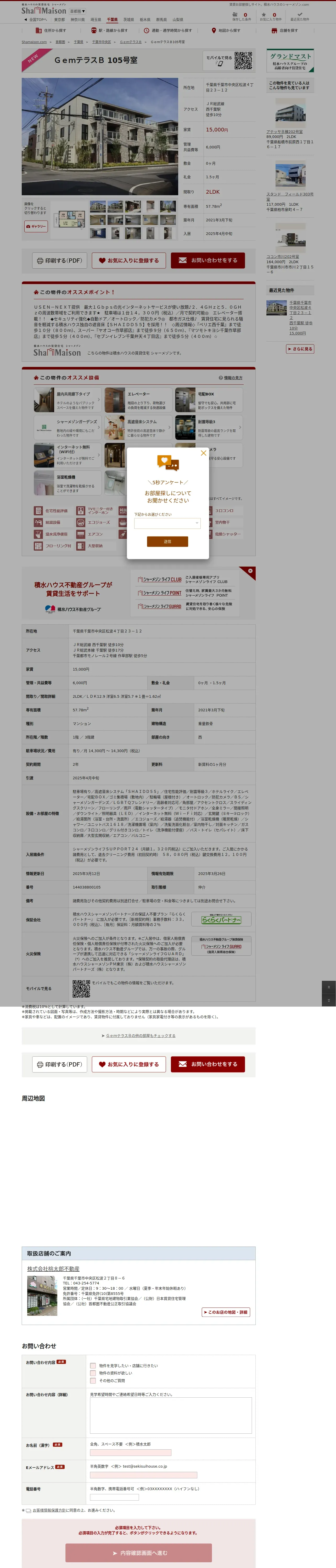Expand 高遮音床システム feature card
The height and width of the screenshot is (1568, 336).
pos(138,428)
